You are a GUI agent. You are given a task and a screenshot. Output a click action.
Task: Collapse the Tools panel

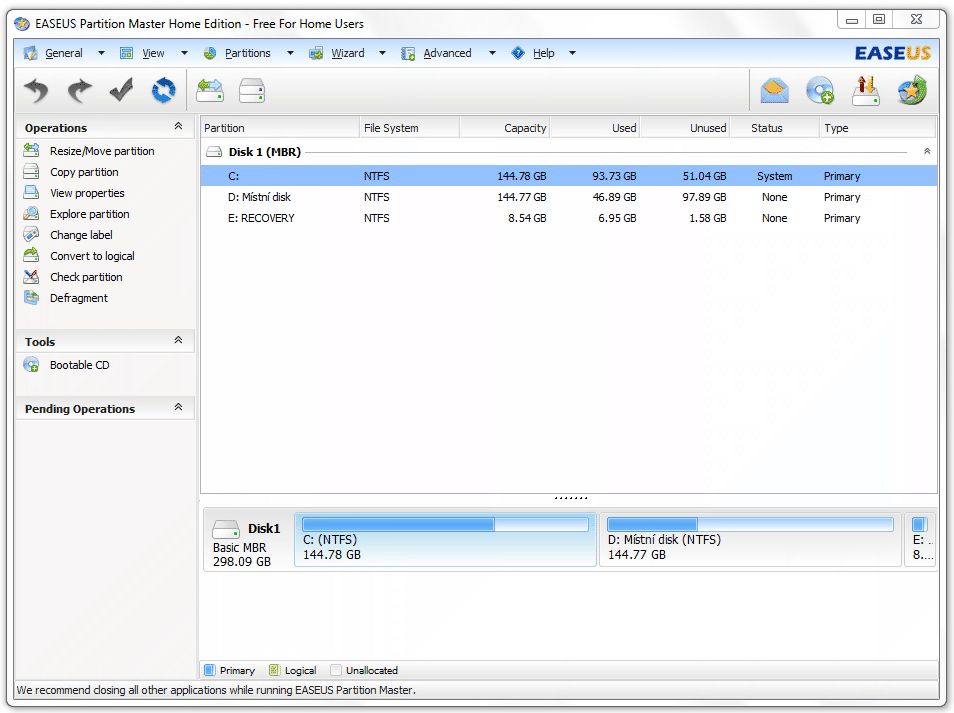[x=178, y=340]
